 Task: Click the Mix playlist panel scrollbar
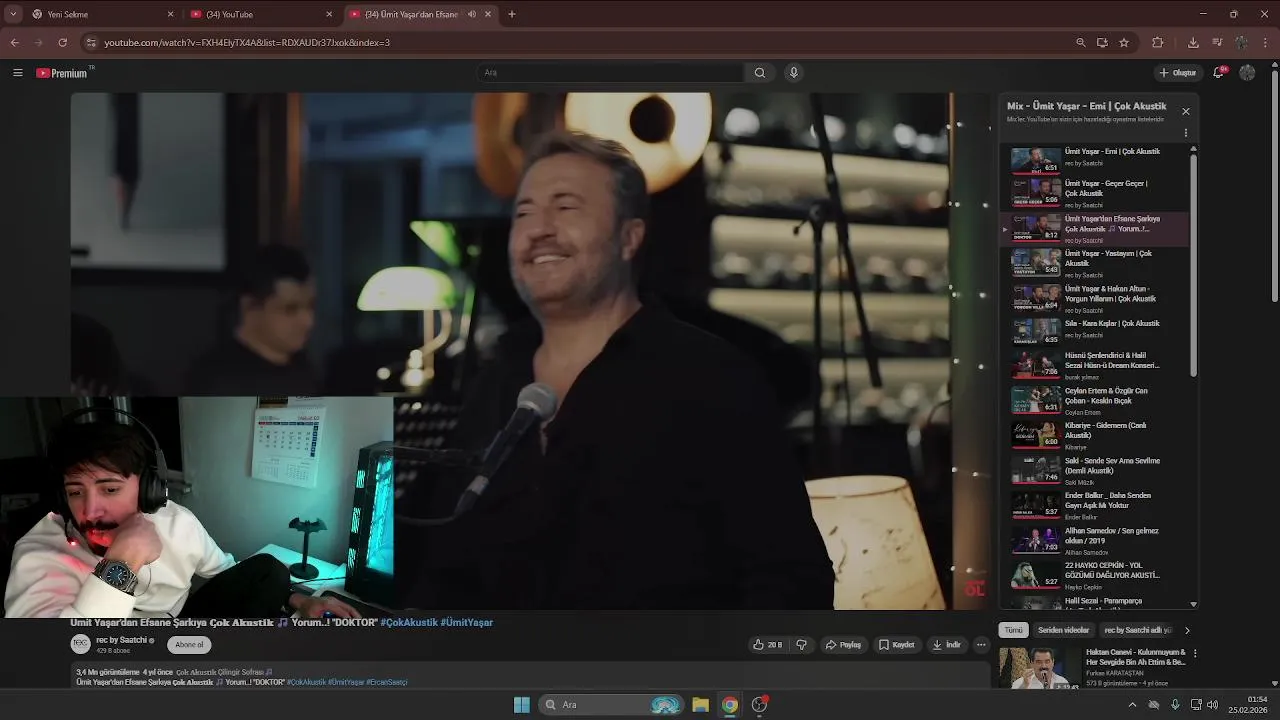tap(1193, 265)
